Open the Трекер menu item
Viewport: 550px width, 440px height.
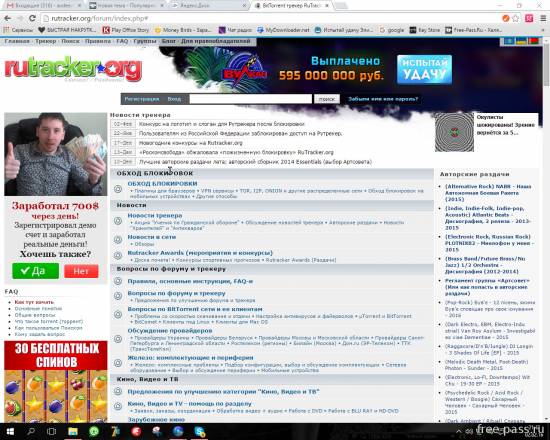tap(46, 41)
